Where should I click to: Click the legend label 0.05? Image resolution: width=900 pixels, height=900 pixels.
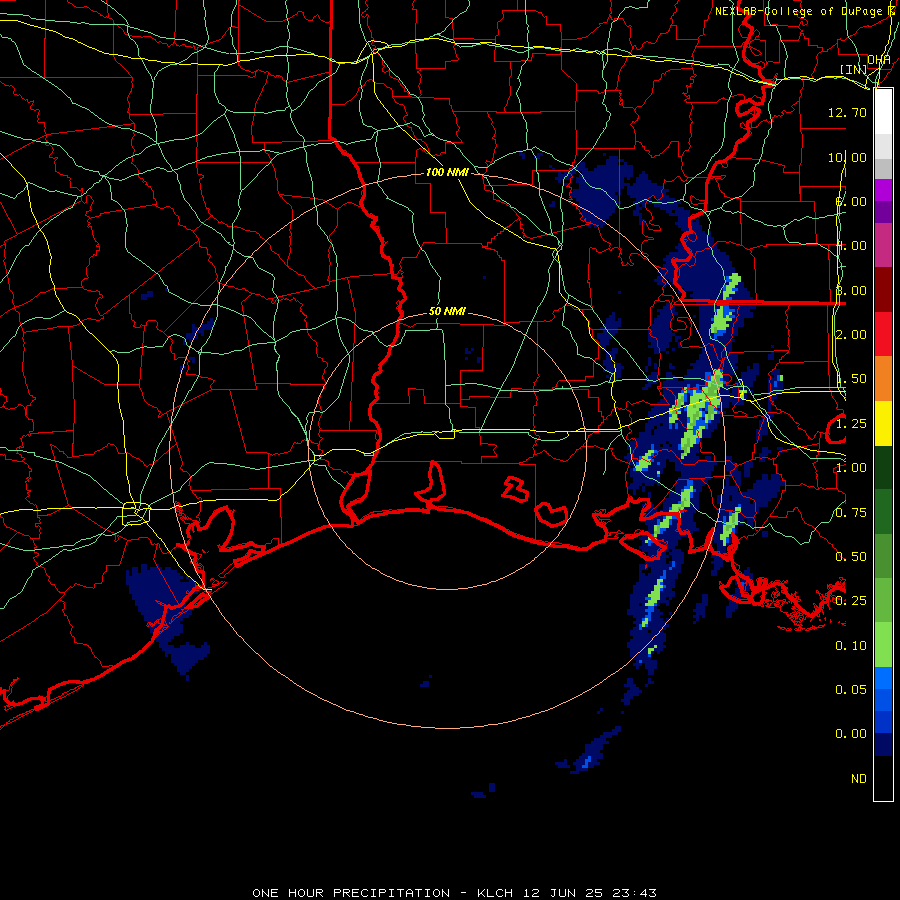click(x=851, y=689)
